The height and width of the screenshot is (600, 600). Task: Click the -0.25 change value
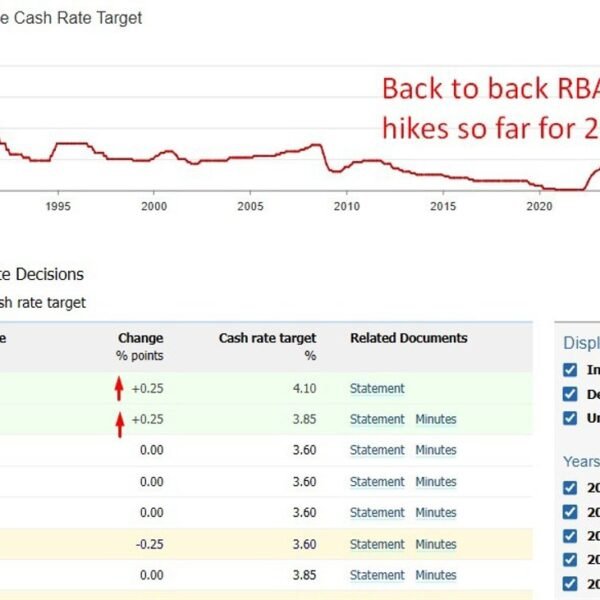pos(150,544)
